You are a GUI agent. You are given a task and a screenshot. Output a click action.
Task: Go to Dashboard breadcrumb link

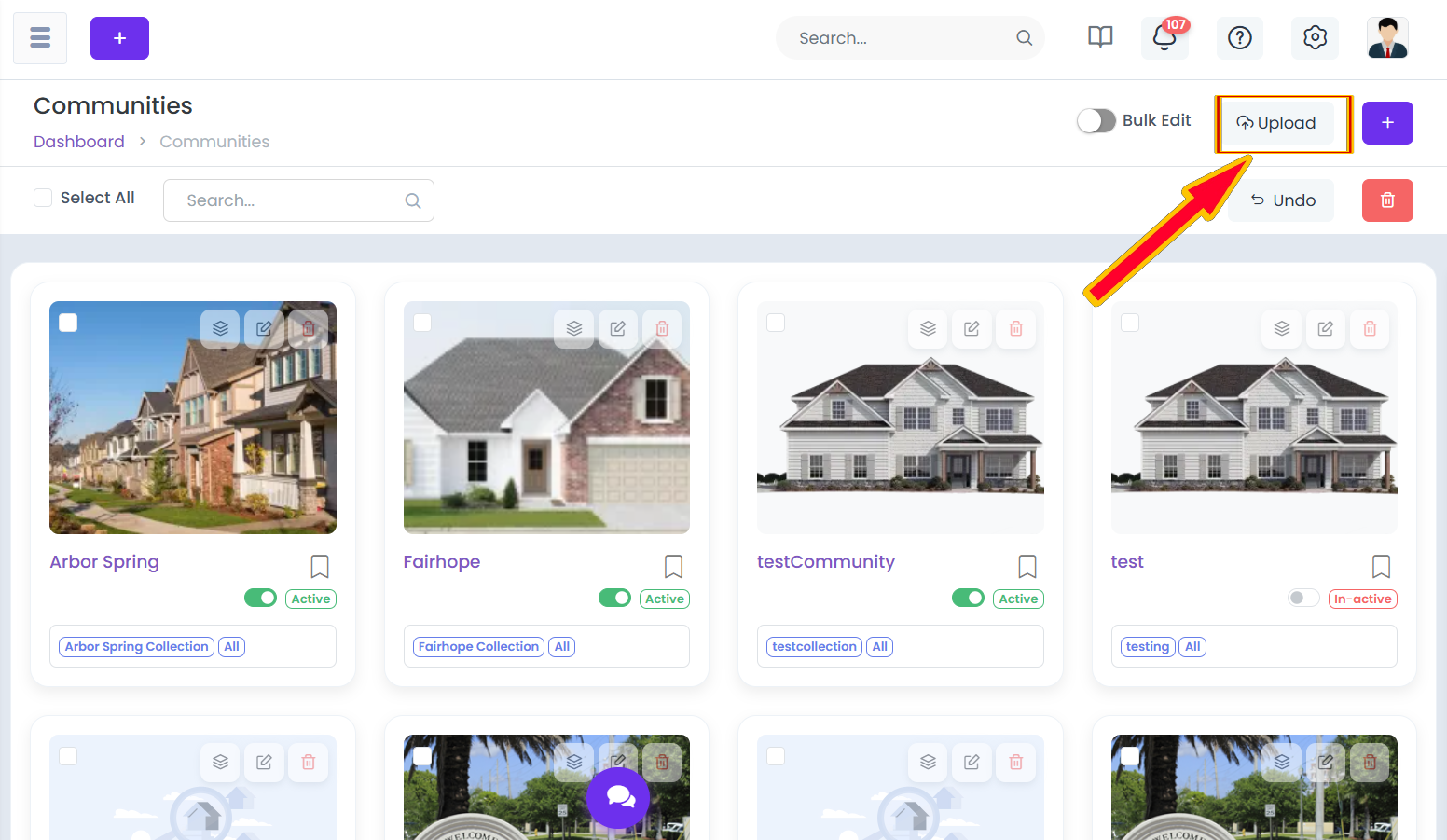(79, 142)
